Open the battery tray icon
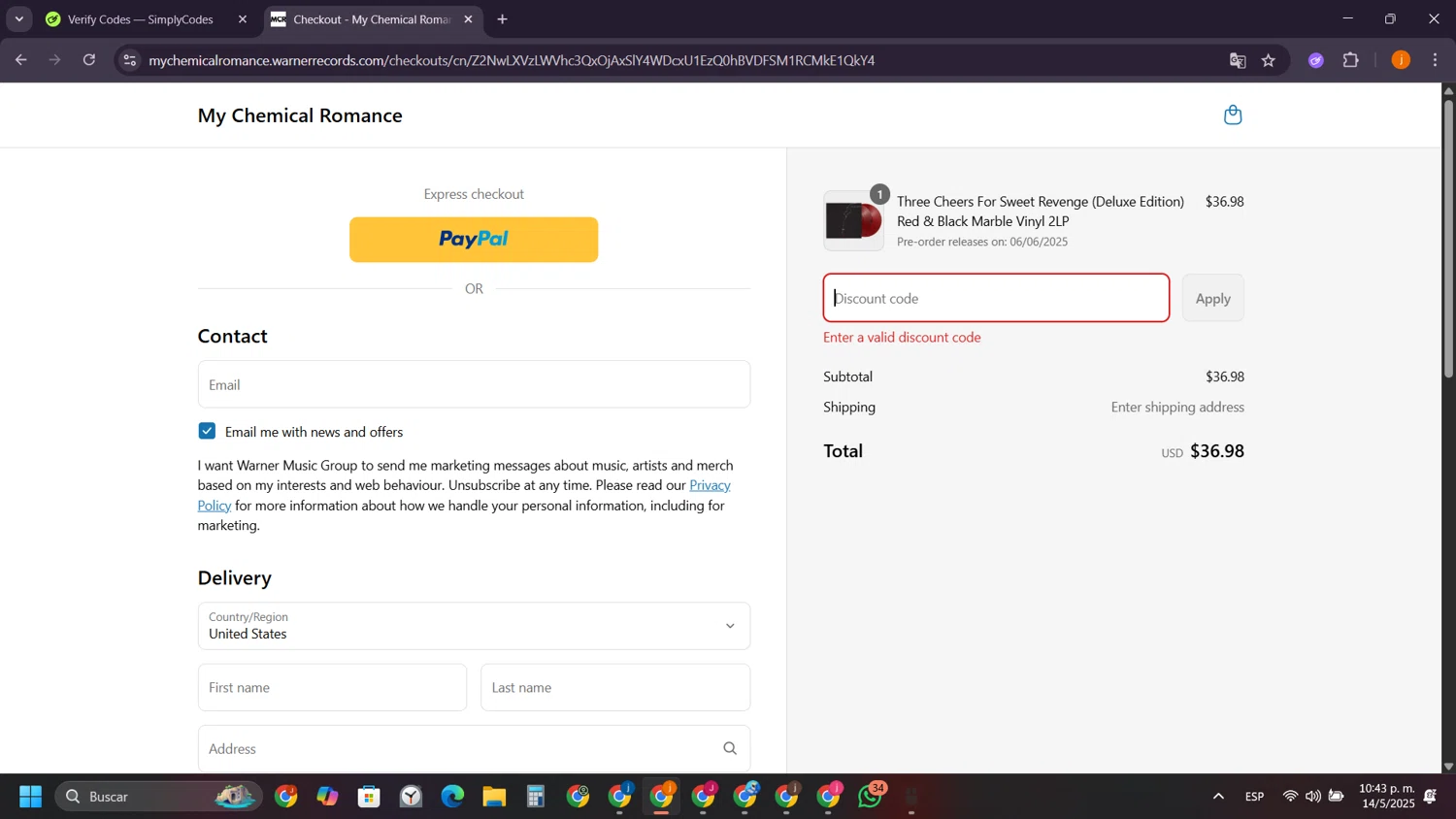1456x819 pixels. tap(1337, 797)
